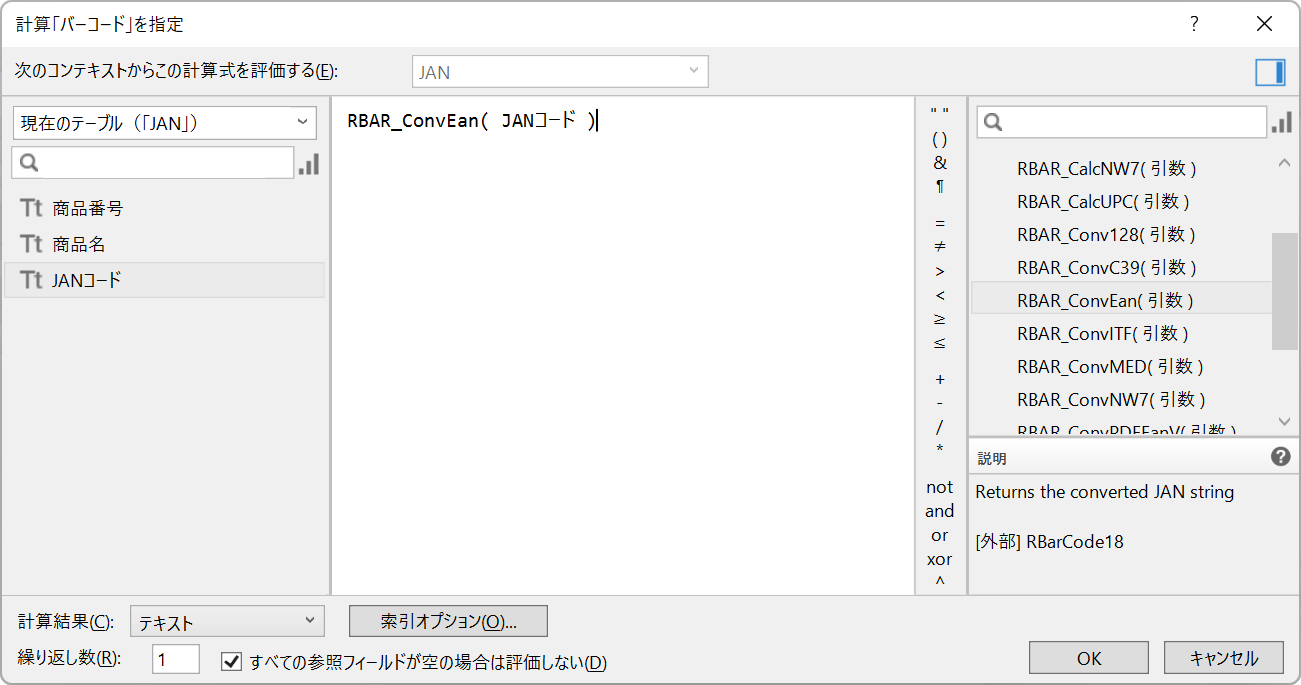Screen dimensions: 1301x685
Task: Open the 計算結果 result type dropdown
Action: click(x=225, y=620)
